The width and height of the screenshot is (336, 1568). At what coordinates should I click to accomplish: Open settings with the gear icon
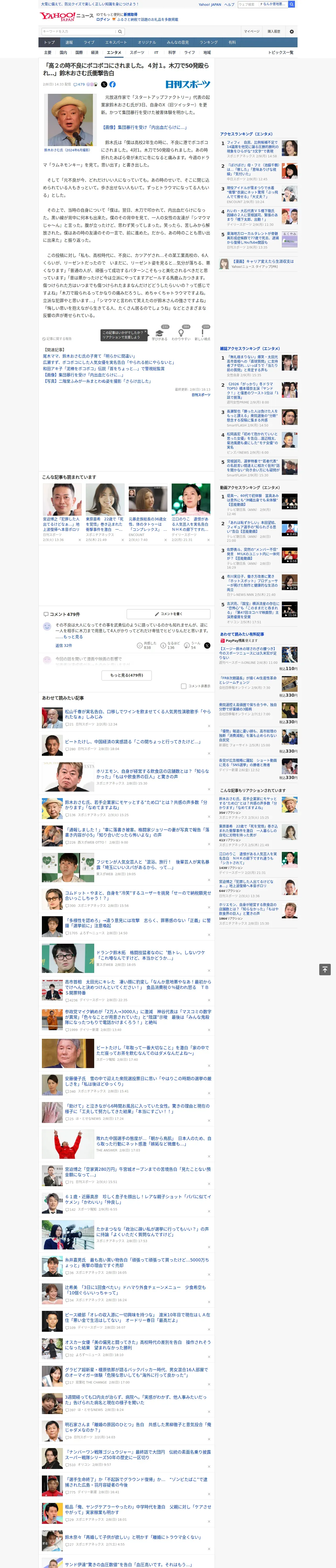pos(292,32)
